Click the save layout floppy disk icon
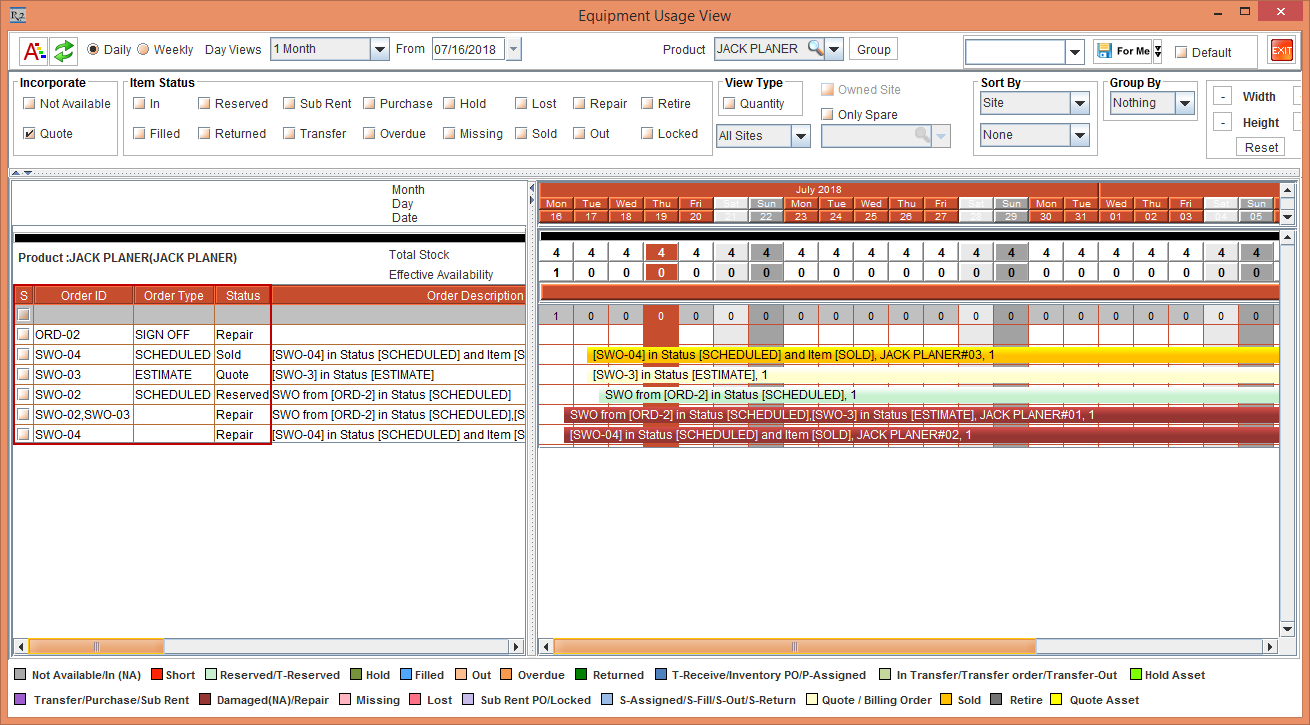Screen dimensions: 1310x725 click(x=1103, y=50)
